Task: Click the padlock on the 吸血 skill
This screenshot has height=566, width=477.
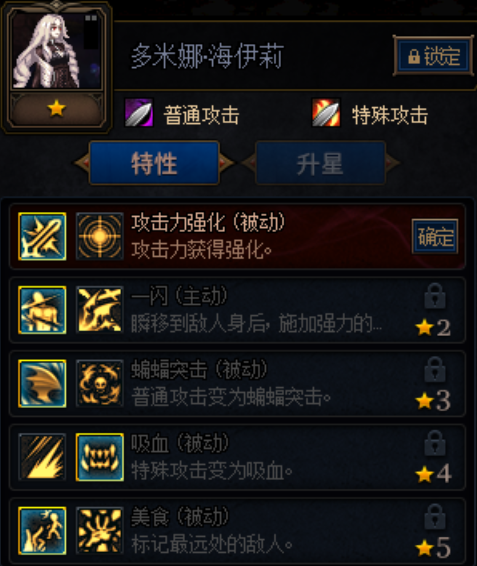Action: pyautogui.click(x=435, y=443)
